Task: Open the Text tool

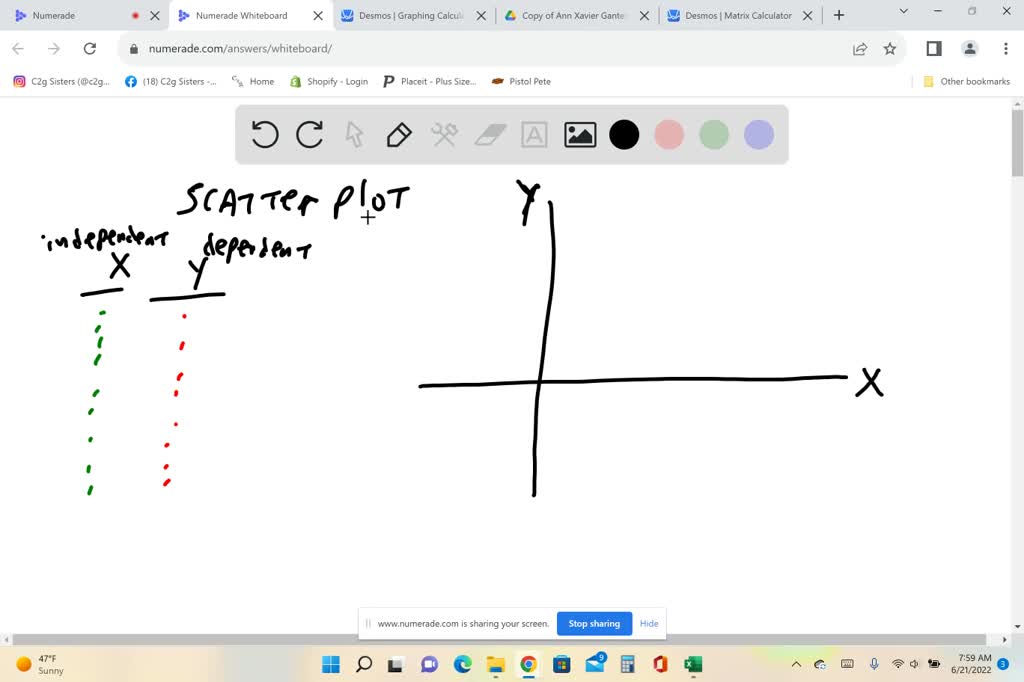Action: (x=534, y=134)
